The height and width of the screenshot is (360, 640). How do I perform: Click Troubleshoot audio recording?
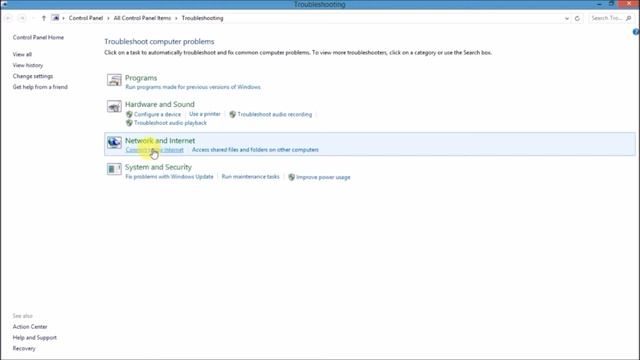click(x=275, y=114)
